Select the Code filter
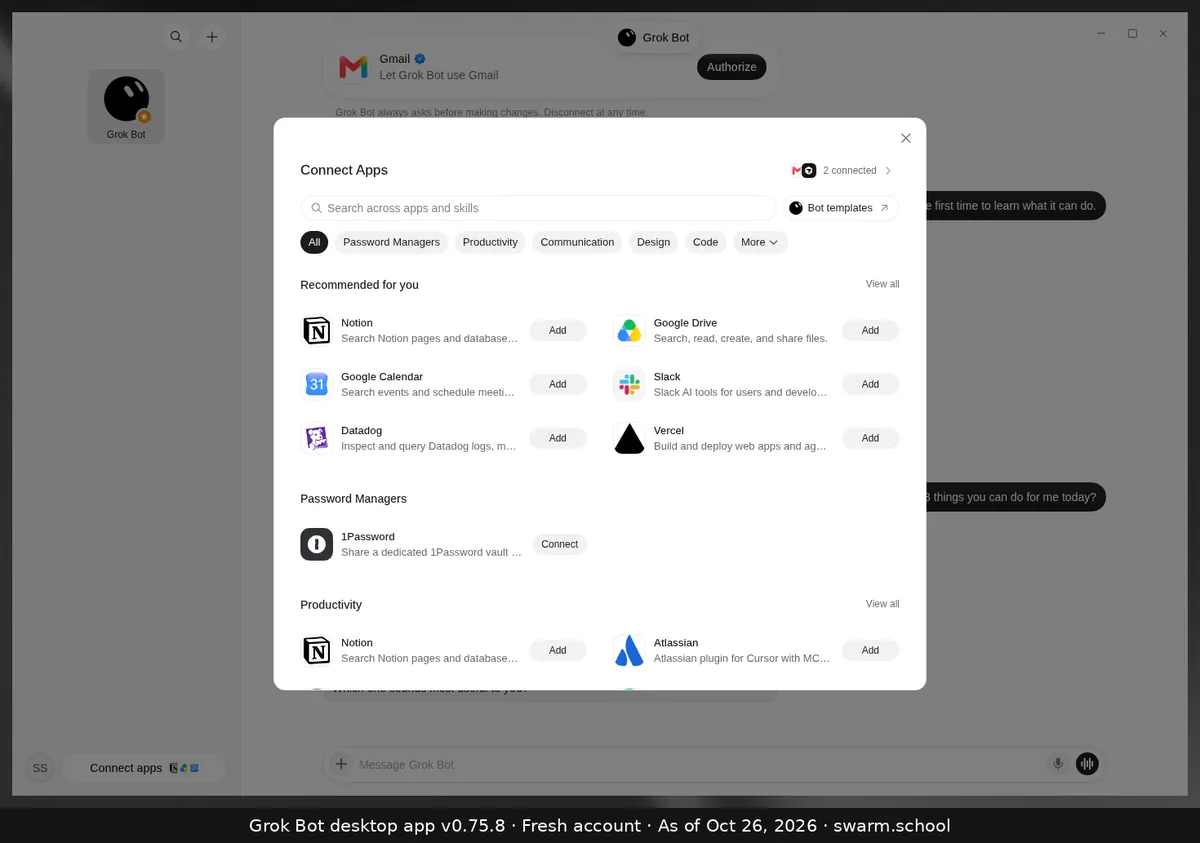 (x=706, y=242)
